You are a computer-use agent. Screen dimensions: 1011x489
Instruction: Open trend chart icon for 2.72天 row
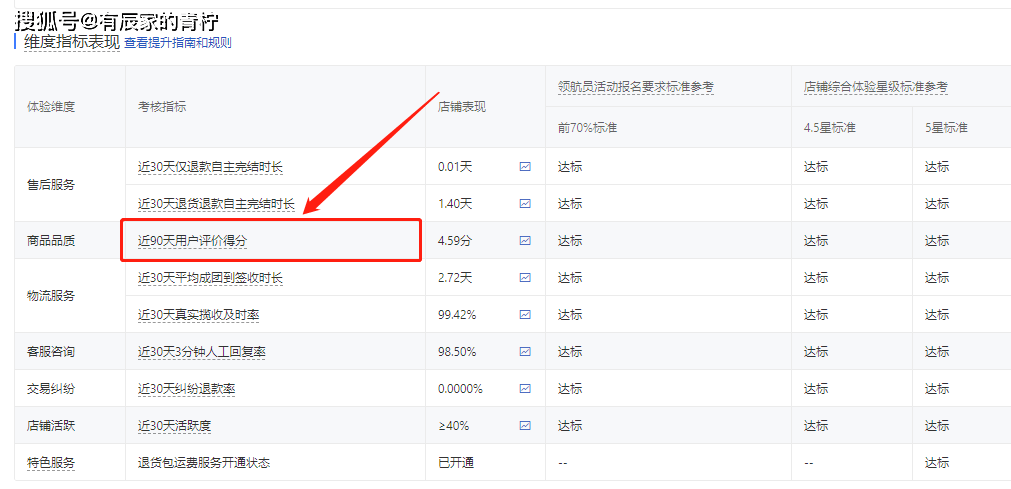[x=525, y=277]
